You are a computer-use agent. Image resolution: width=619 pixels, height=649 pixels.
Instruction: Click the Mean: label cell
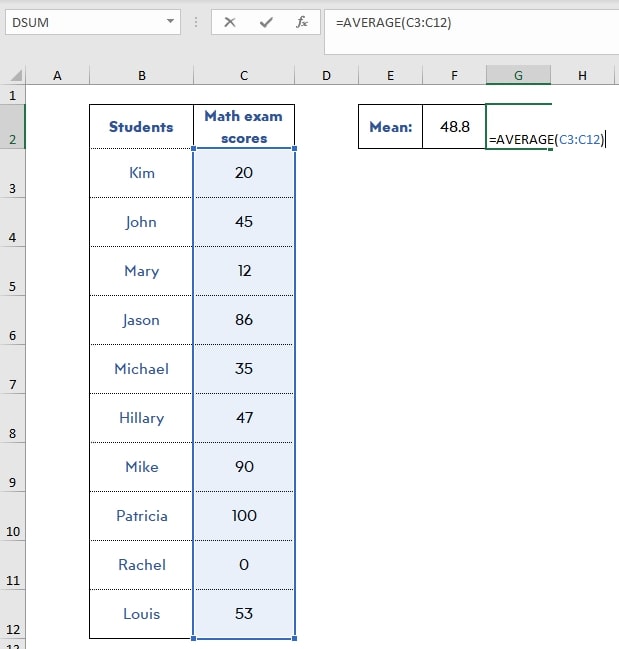390,127
